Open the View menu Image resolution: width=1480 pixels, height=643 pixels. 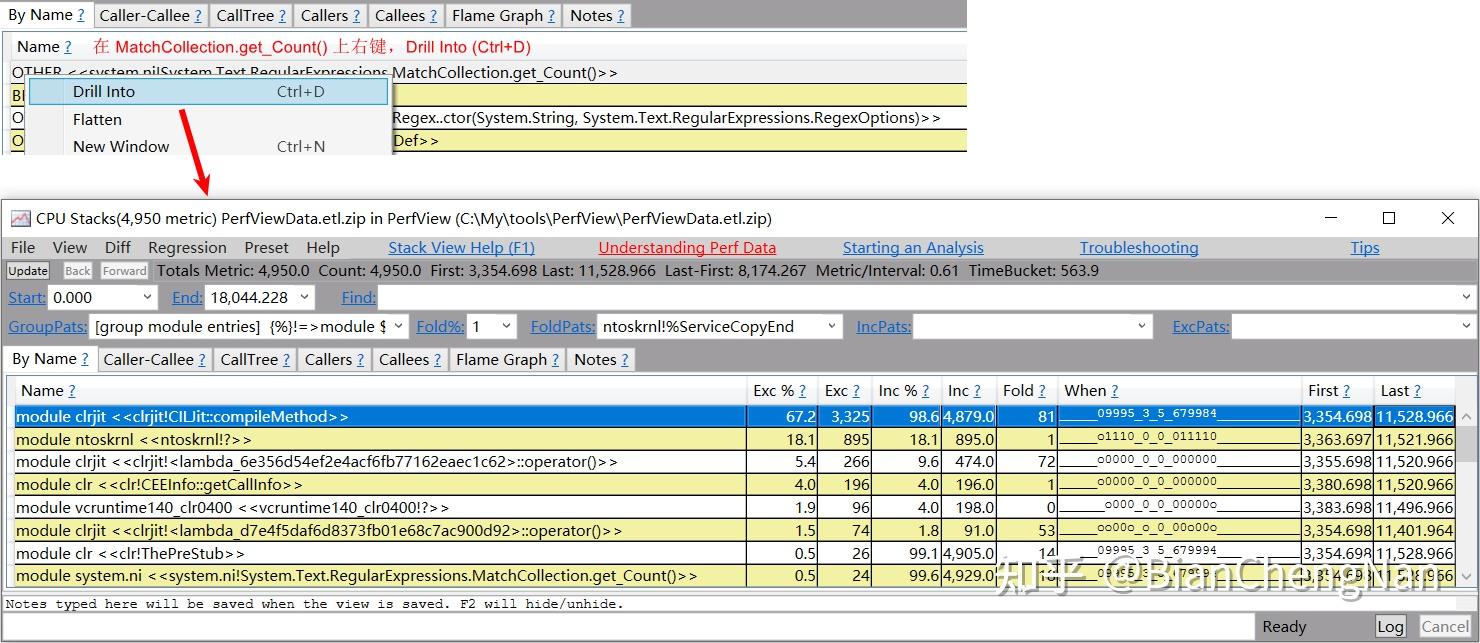coord(69,247)
